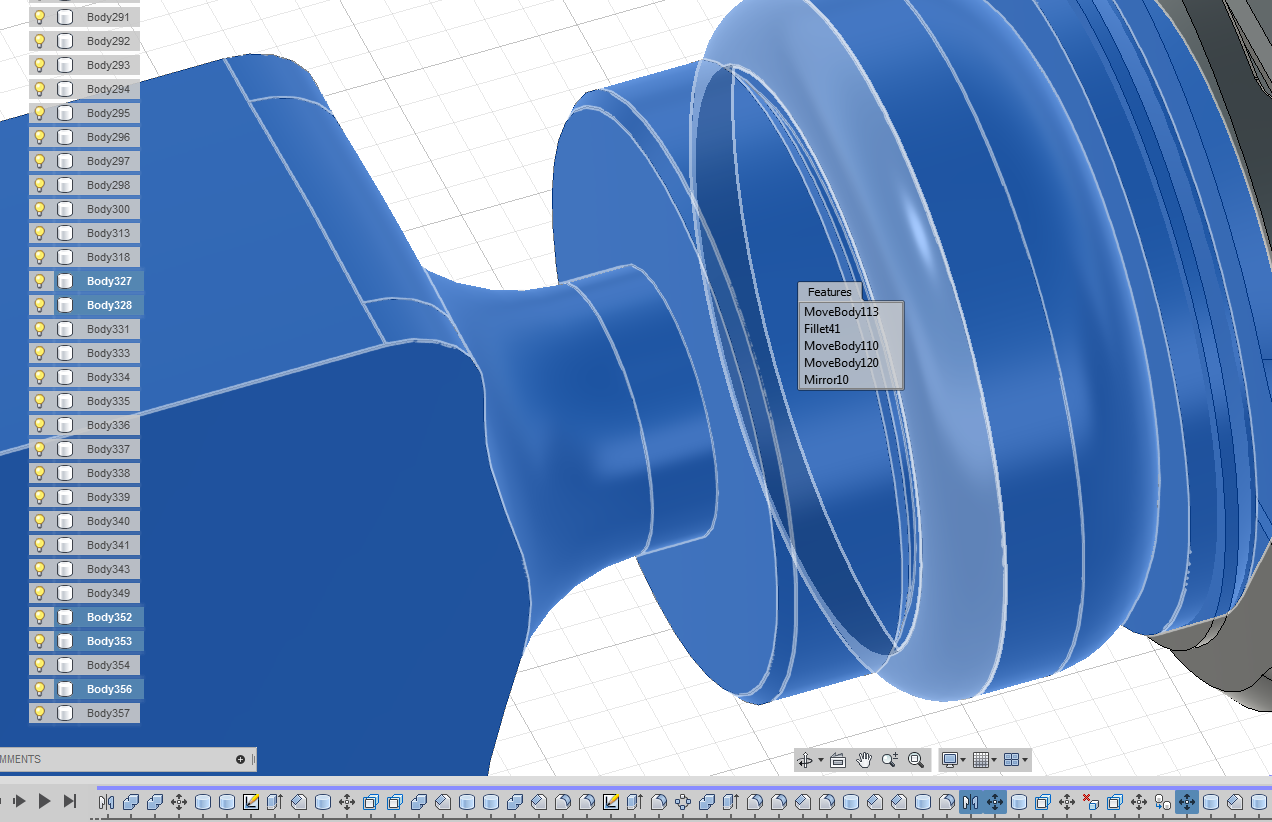Click the Body337 label
Viewport: 1272px width, 822px height.
coord(108,449)
